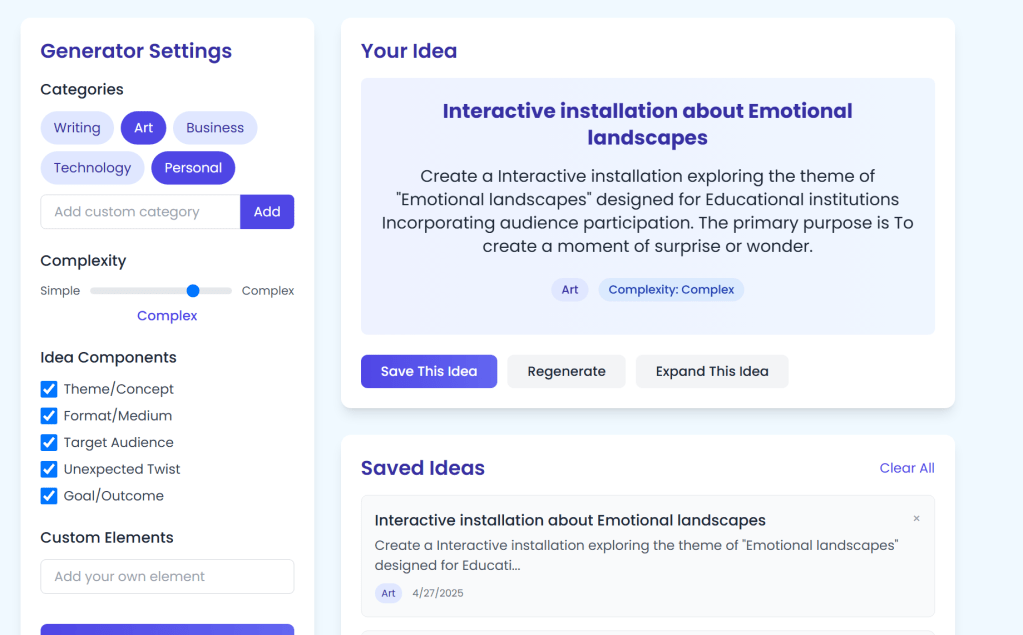Uncheck the Goal/Outcome checkbox
The height and width of the screenshot is (635, 1023).
pos(49,496)
